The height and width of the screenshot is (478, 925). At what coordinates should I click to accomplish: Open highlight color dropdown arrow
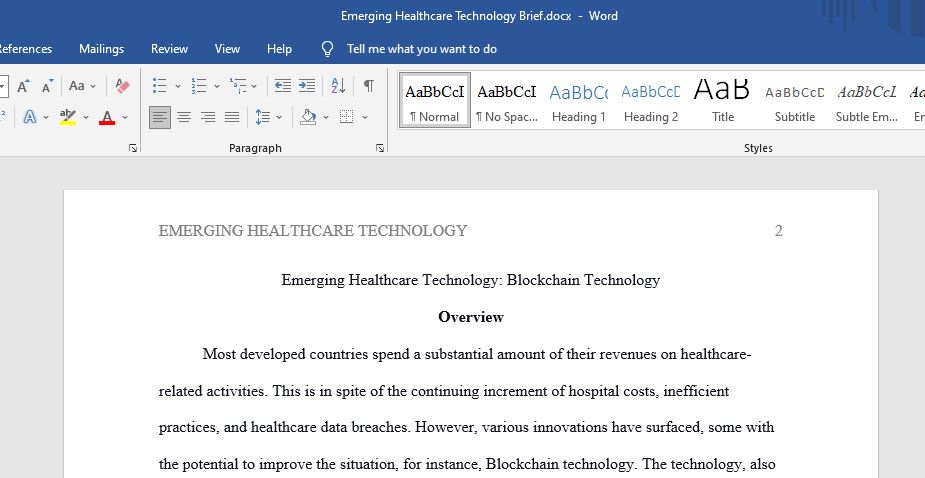(86, 117)
